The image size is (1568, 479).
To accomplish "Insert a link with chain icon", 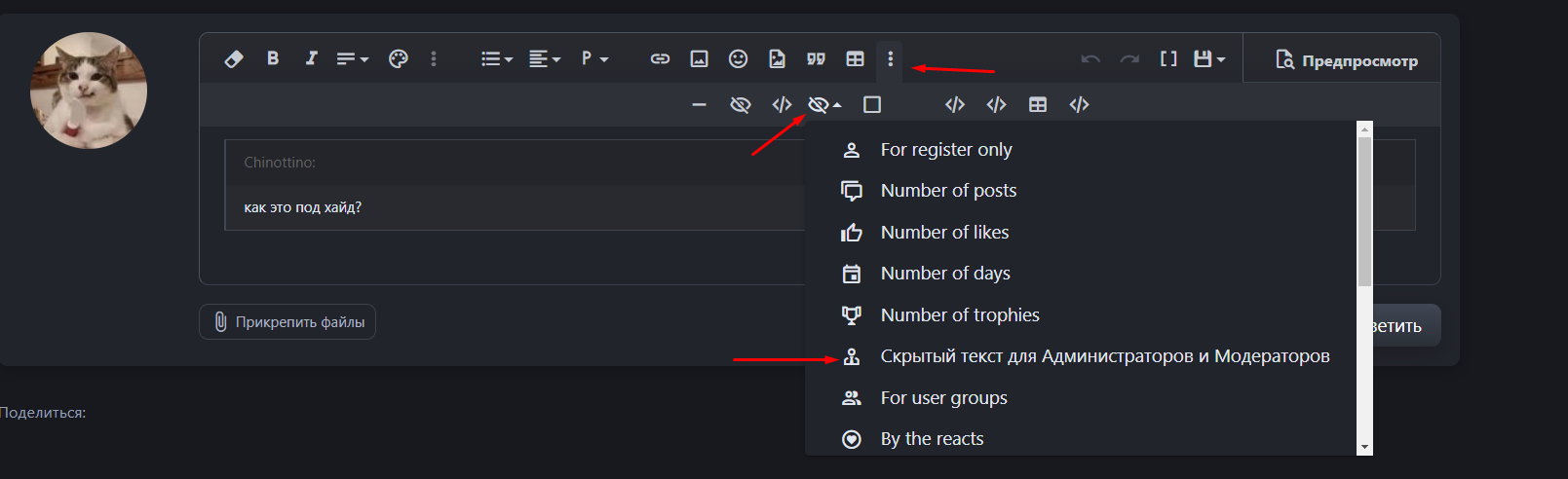I will pos(660,59).
